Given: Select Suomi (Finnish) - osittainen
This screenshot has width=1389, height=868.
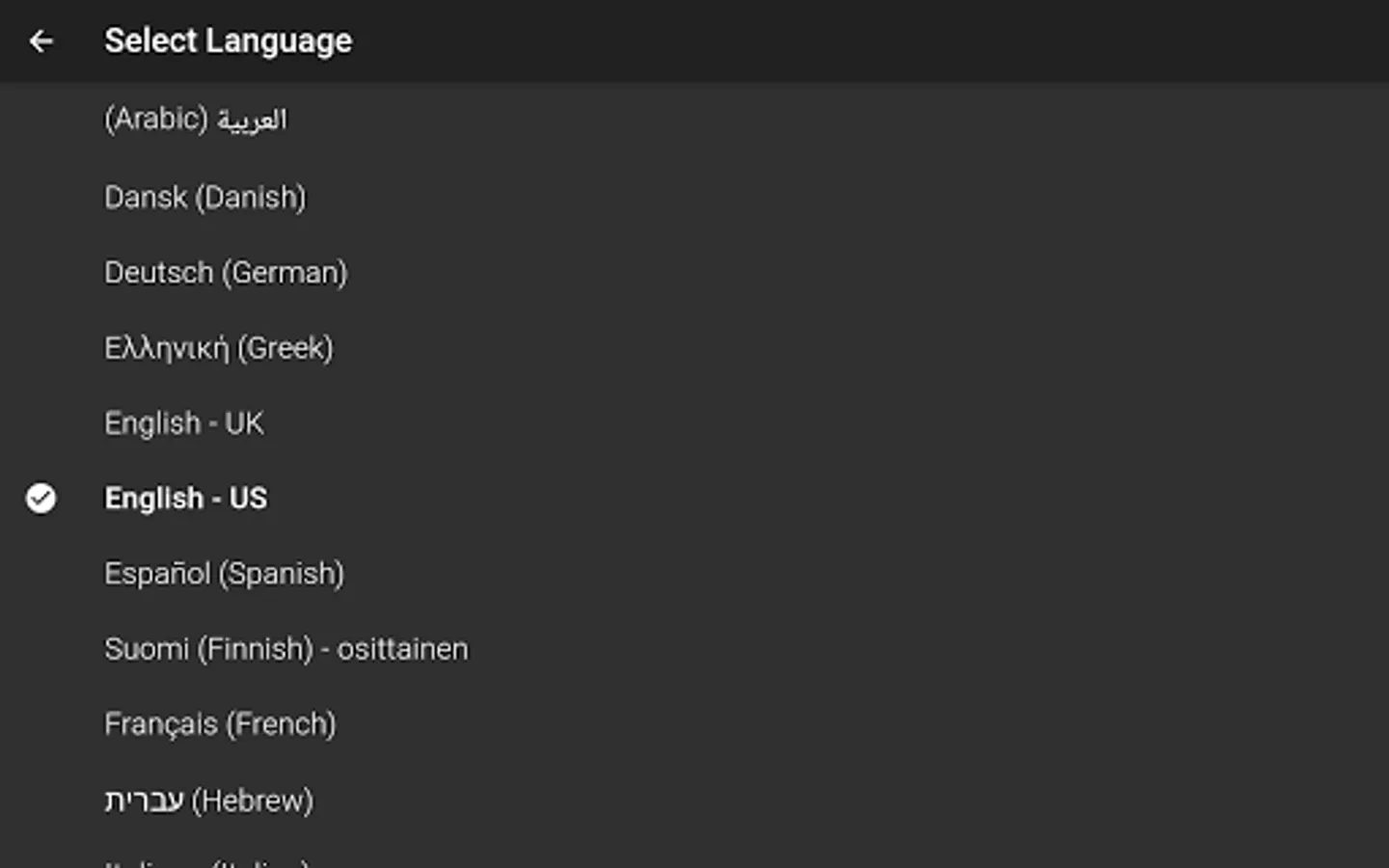Looking at the screenshot, I should [286, 649].
